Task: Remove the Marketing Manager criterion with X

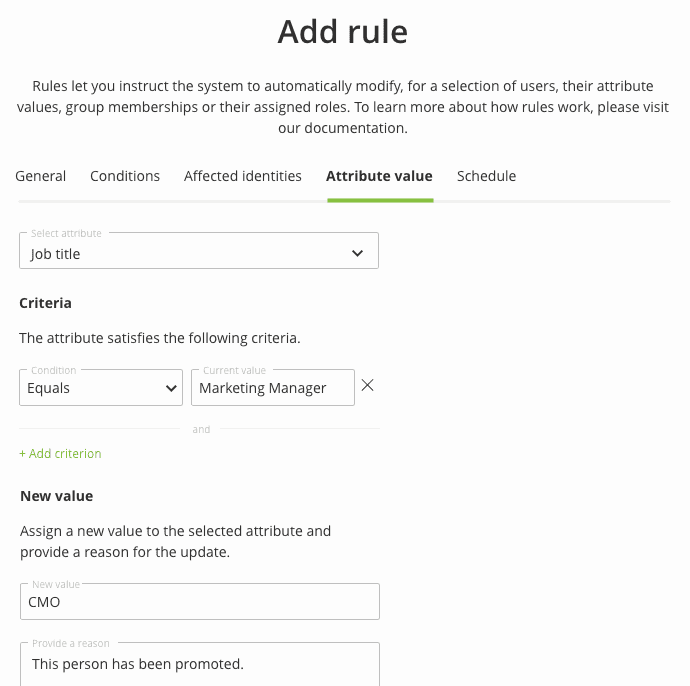Action: 367,386
